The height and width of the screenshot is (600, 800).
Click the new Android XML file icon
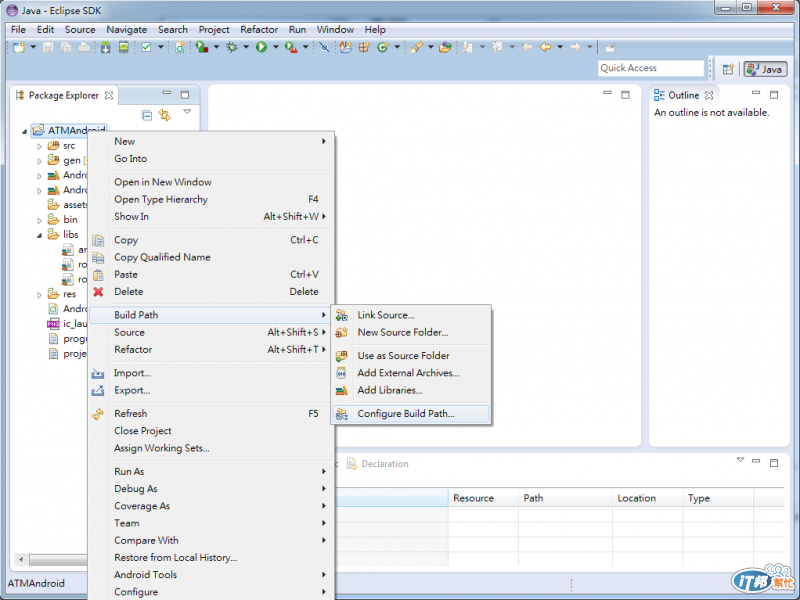180,47
